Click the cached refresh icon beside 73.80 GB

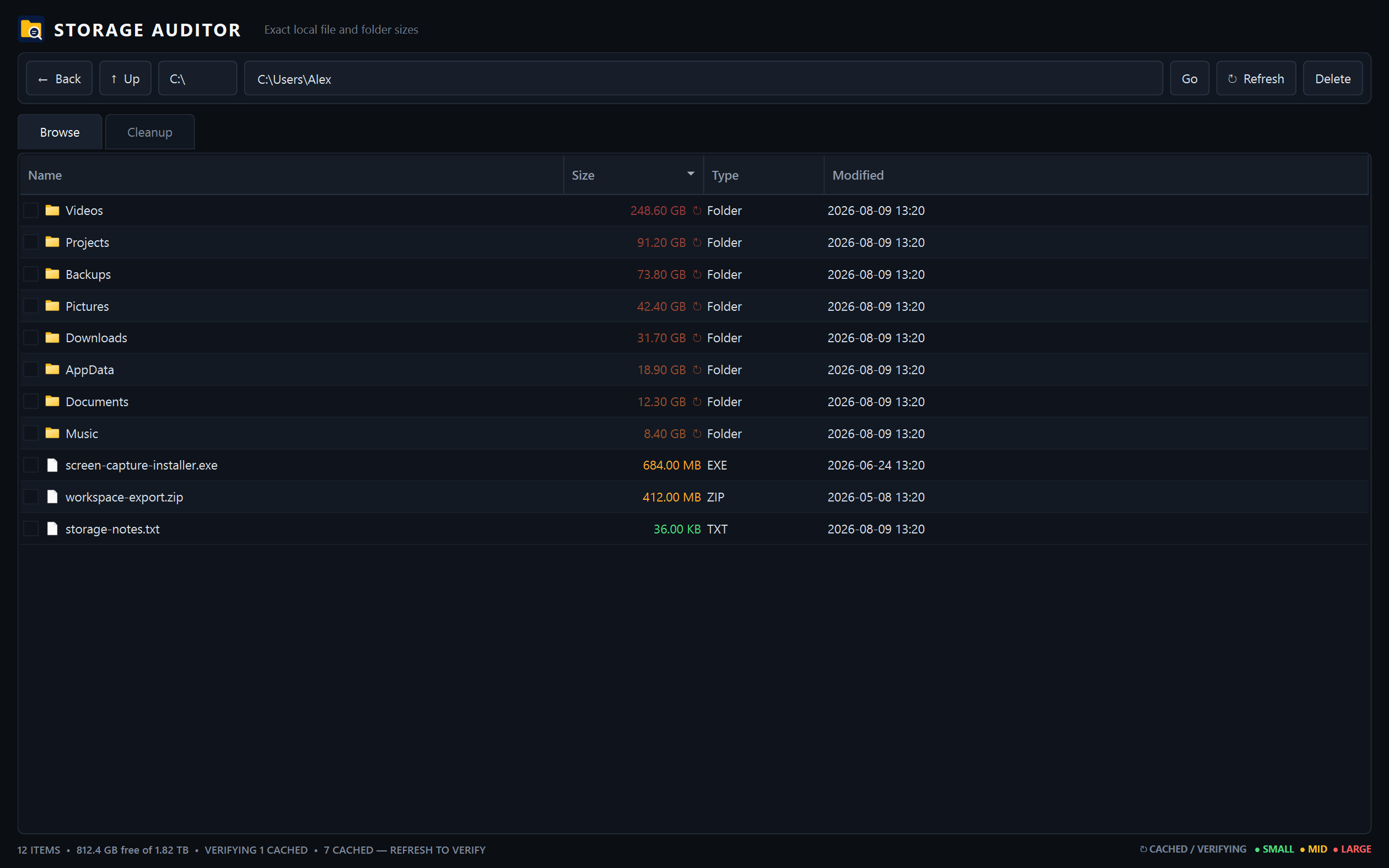click(697, 274)
